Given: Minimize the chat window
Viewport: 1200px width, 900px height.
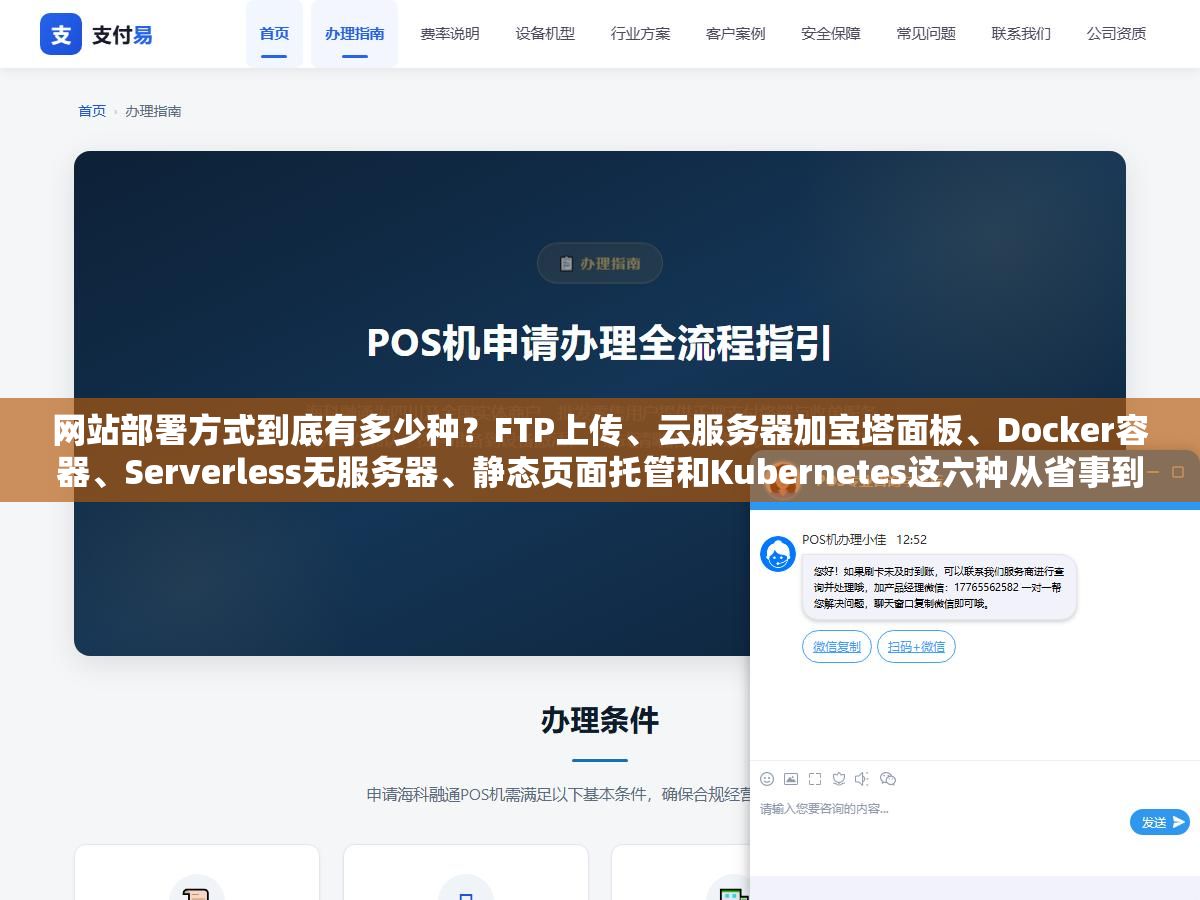Looking at the screenshot, I should point(1153,471).
